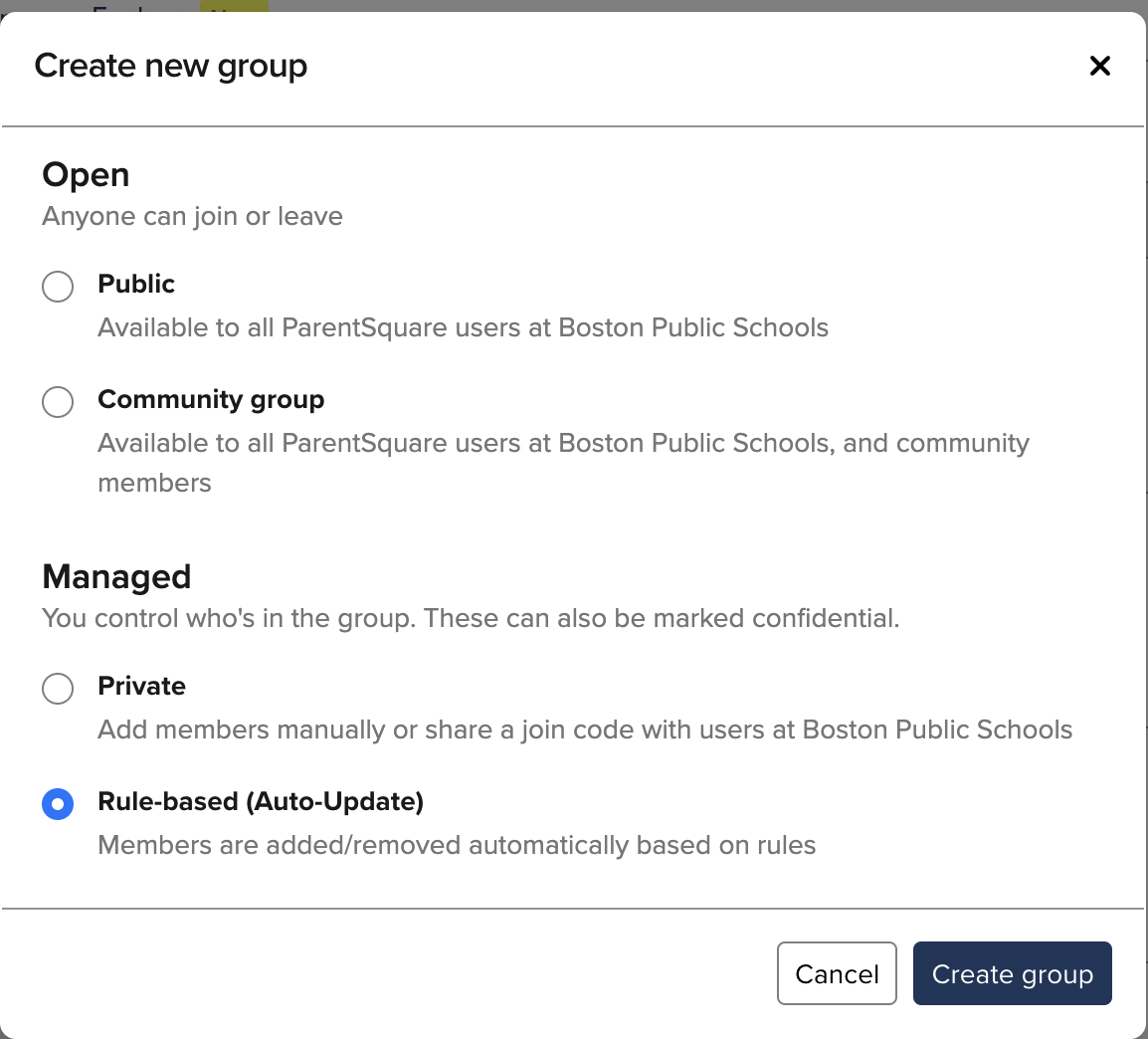Choose the Community group radio option

click(x=58, y=402)
